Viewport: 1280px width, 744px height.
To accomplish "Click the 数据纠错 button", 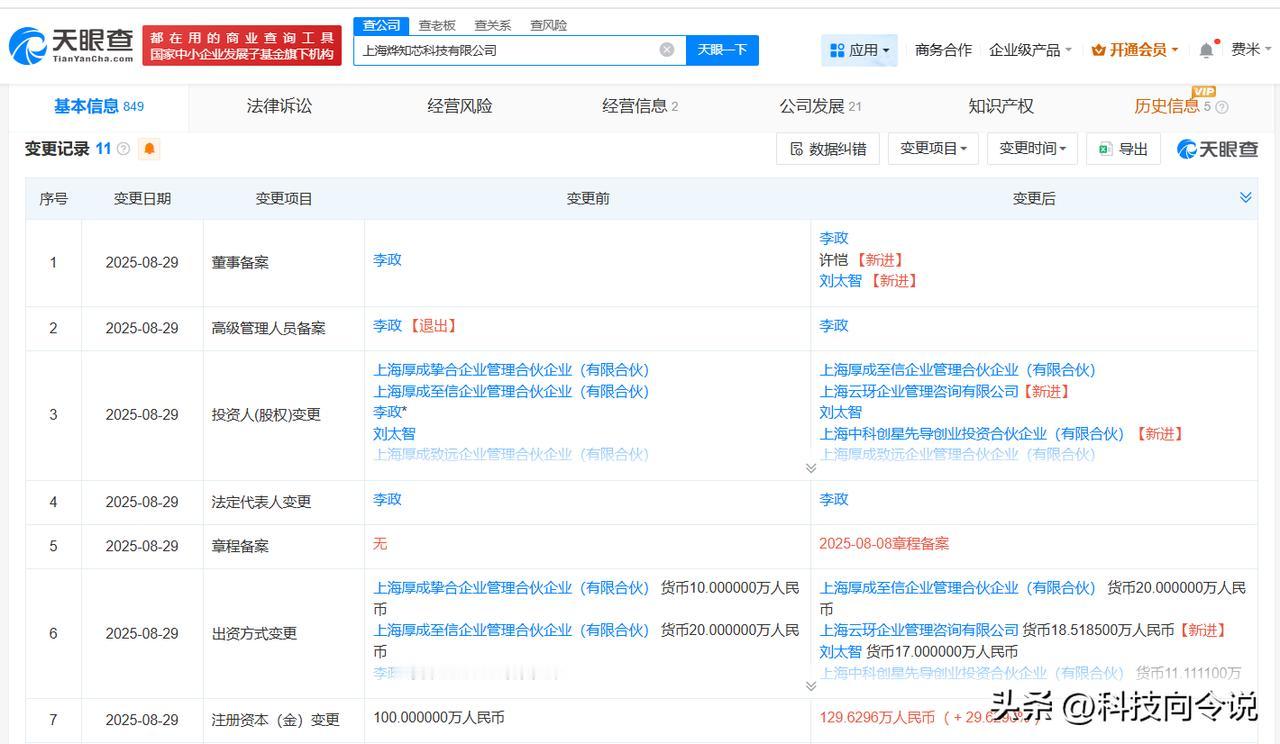I will (827, 149).
